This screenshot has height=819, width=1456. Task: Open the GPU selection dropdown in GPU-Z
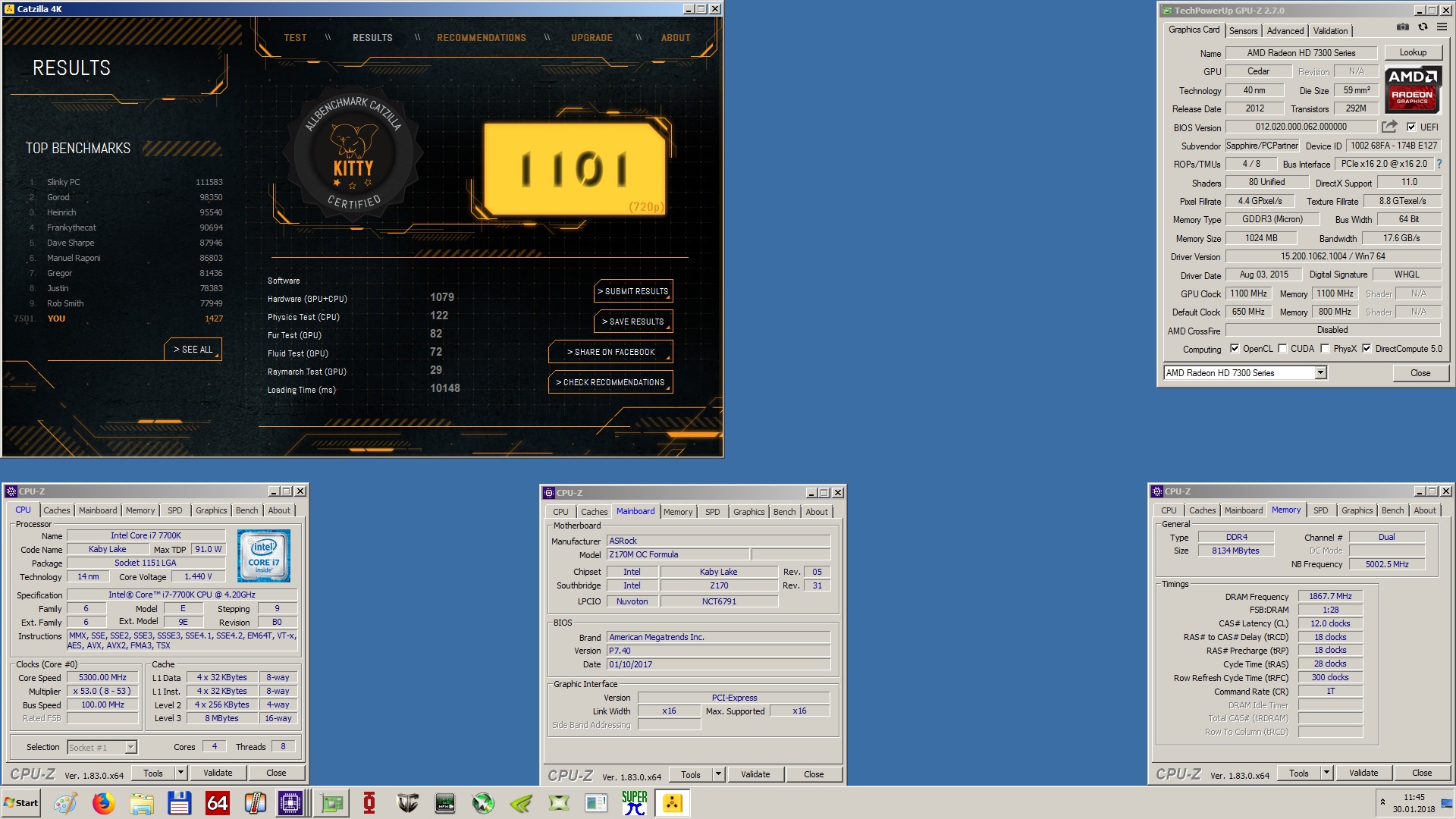1320,372
